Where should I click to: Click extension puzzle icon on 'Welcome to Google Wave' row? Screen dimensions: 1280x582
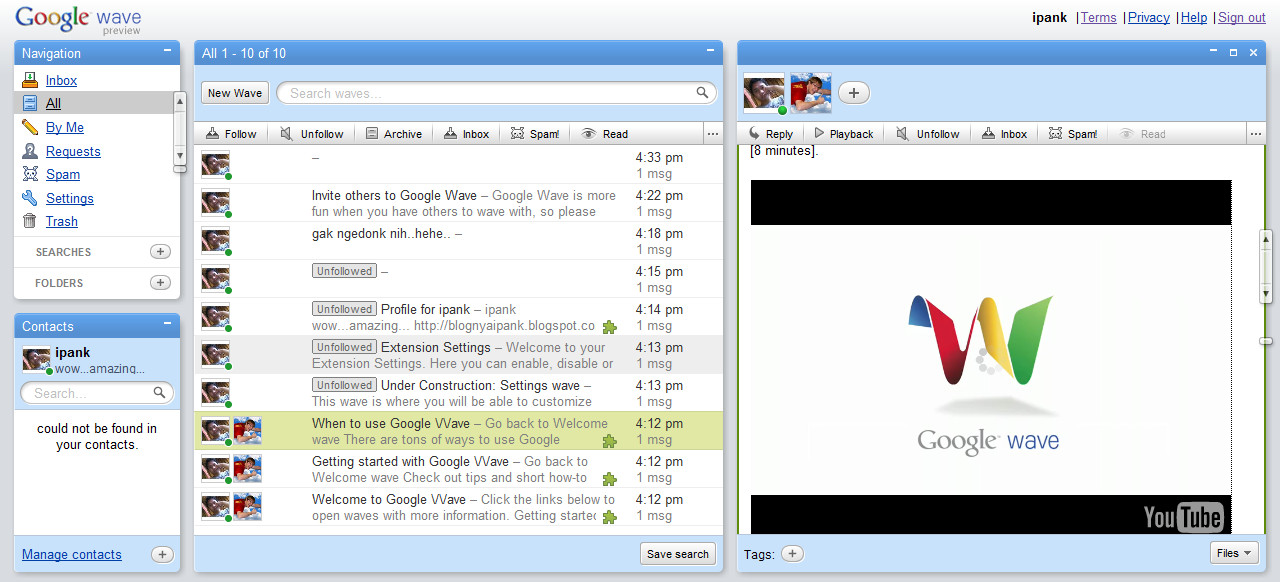[609, 516]
